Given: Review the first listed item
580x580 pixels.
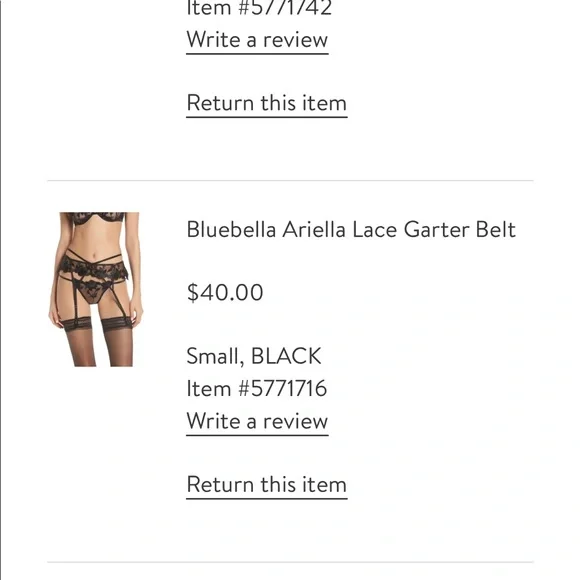Looking at the screenshot, I should 257,40.
